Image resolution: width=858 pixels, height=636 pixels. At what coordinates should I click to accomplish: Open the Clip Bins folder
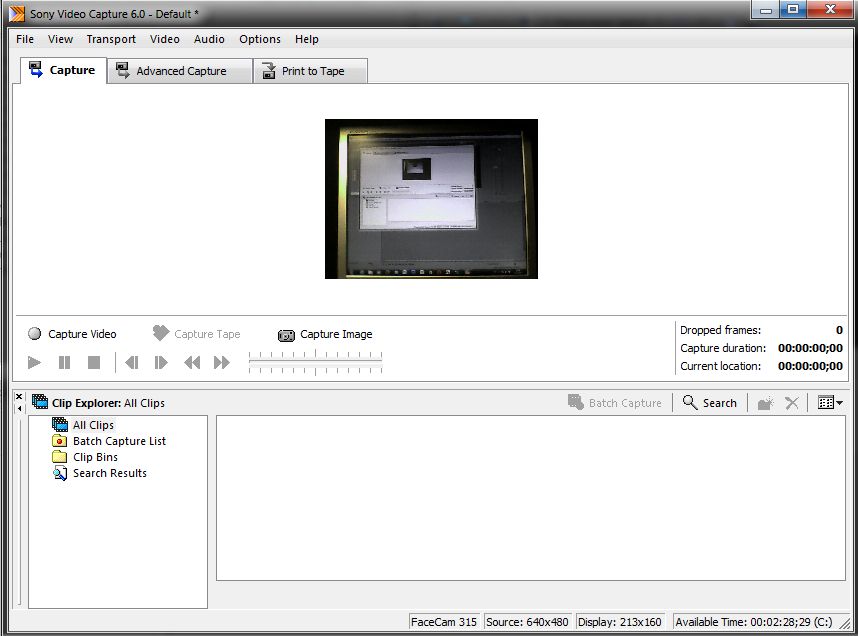point(95,457)
